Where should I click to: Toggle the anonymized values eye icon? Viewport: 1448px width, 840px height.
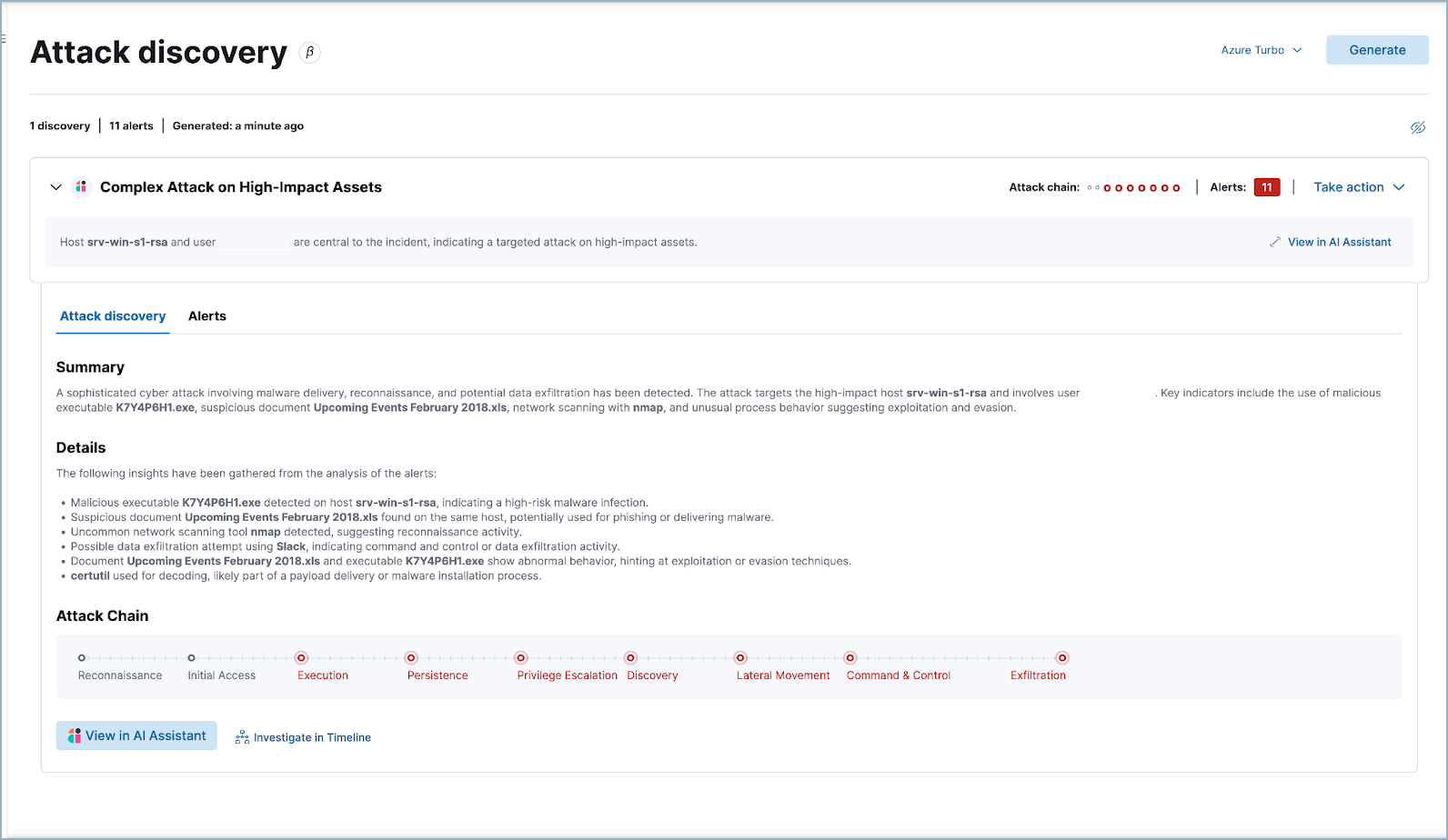1417,127
